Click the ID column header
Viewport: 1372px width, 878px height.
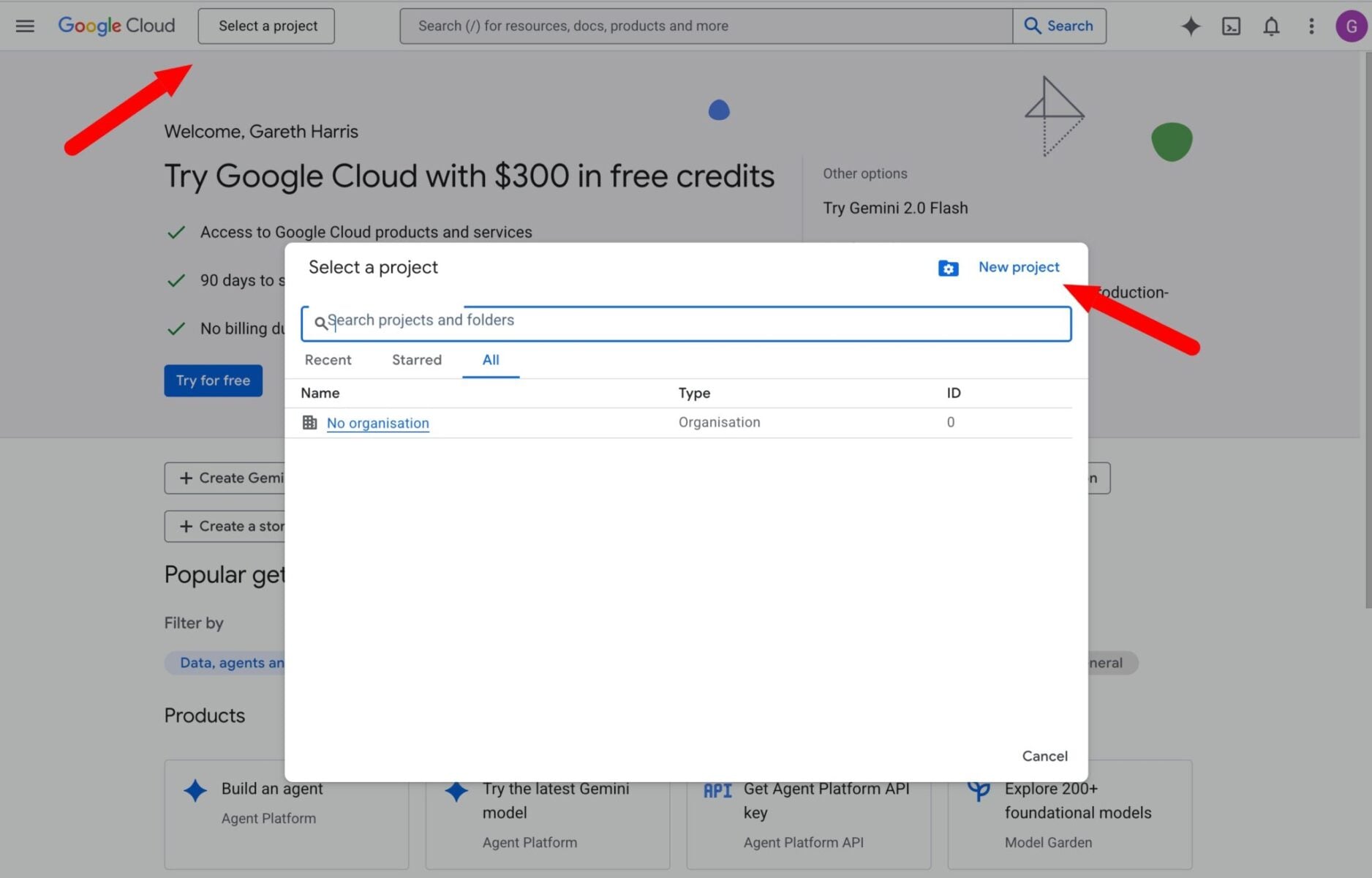pos(953,393)
